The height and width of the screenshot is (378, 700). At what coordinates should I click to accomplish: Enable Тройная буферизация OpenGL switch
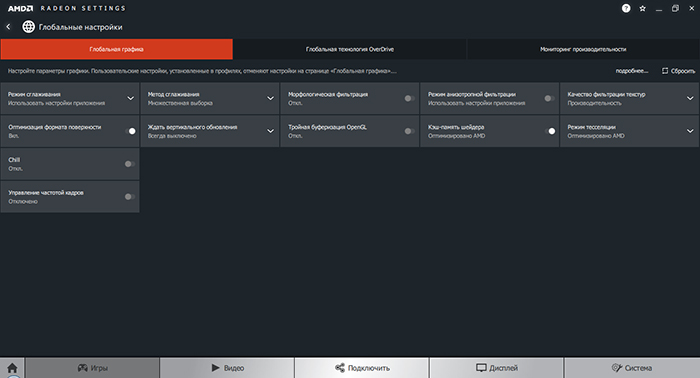point(409,131)
